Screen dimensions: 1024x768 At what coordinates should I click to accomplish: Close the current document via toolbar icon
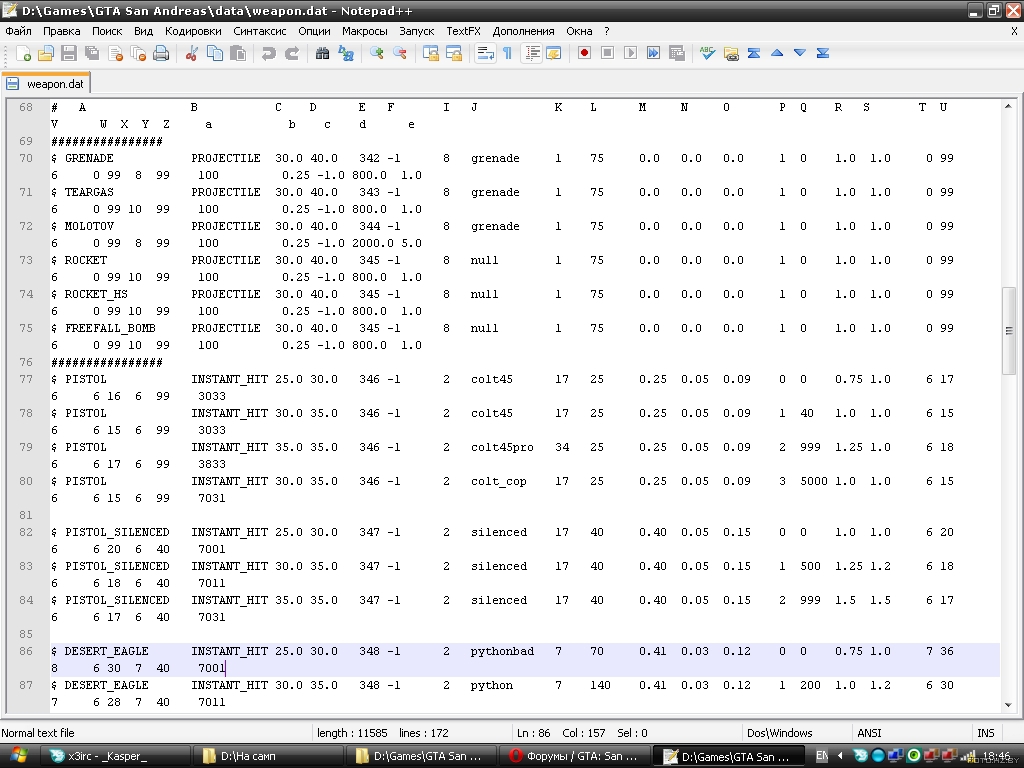click(116, 54)
